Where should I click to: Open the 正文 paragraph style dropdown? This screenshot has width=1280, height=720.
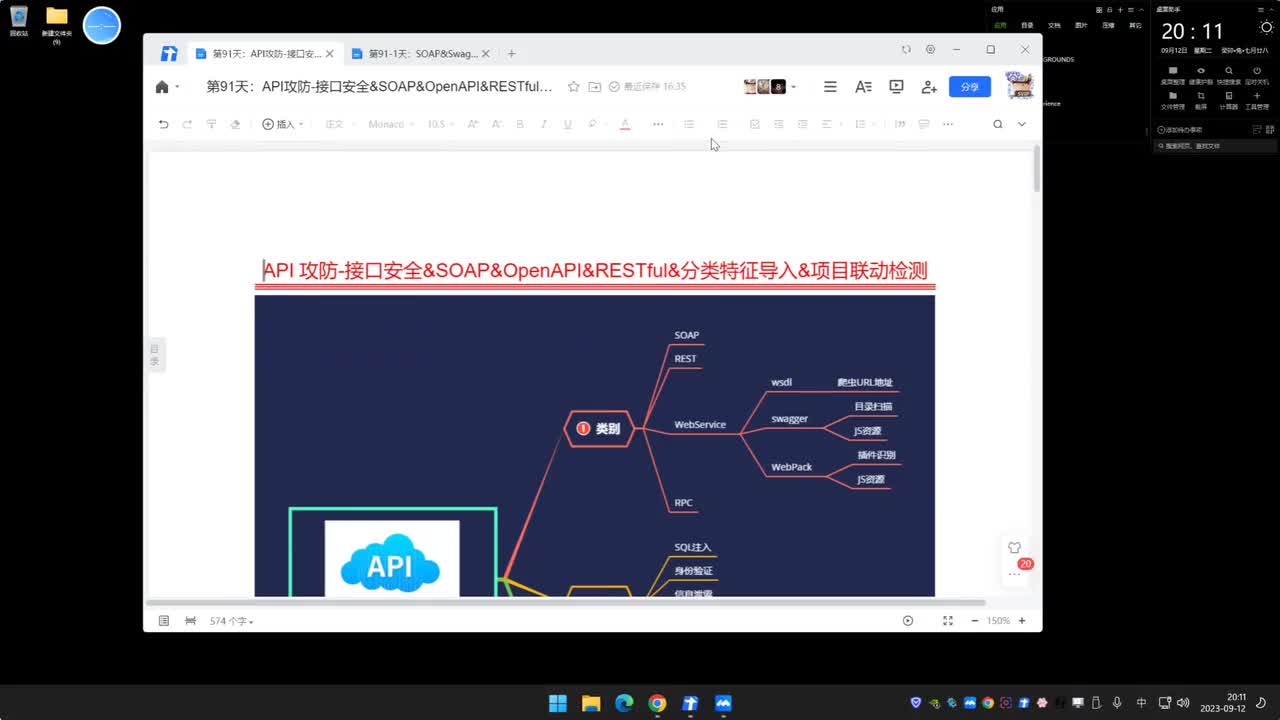[338, 124]
